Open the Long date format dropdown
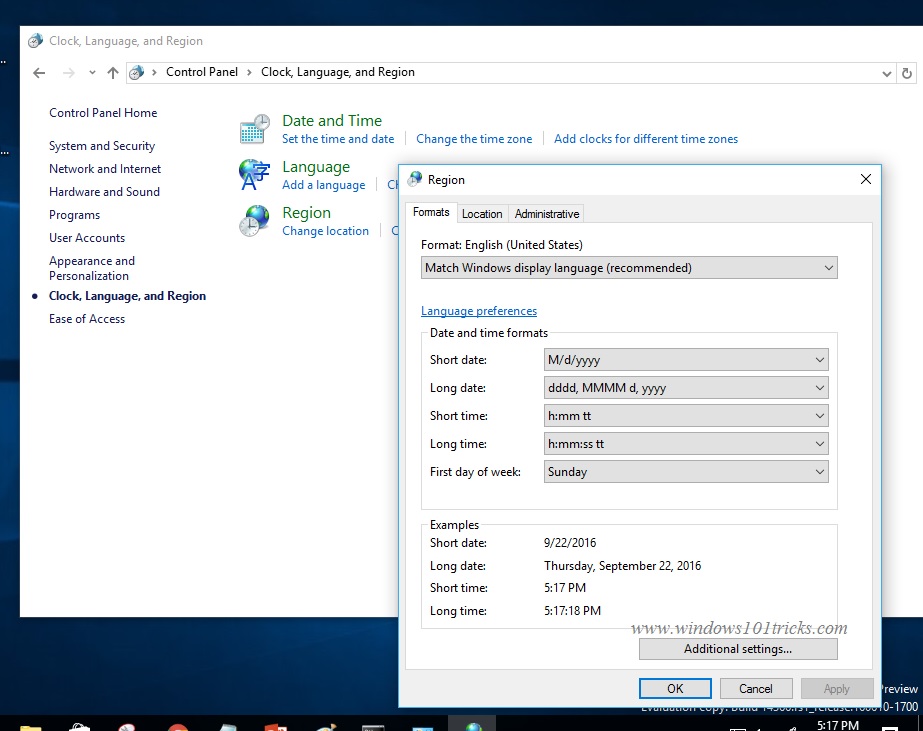This screenshot has width=923, height=731. 686,388
